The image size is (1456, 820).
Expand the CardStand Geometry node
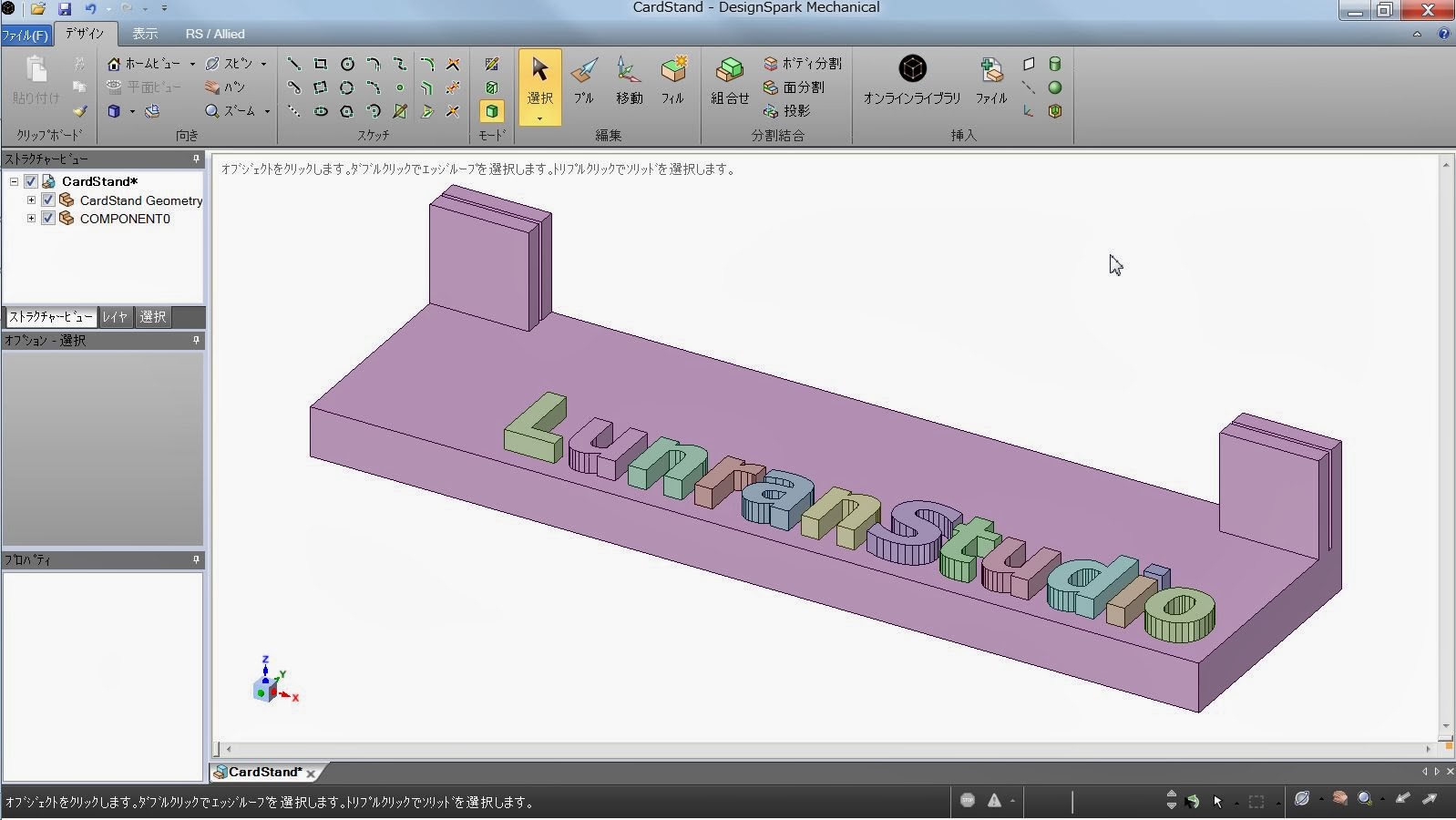31,200
